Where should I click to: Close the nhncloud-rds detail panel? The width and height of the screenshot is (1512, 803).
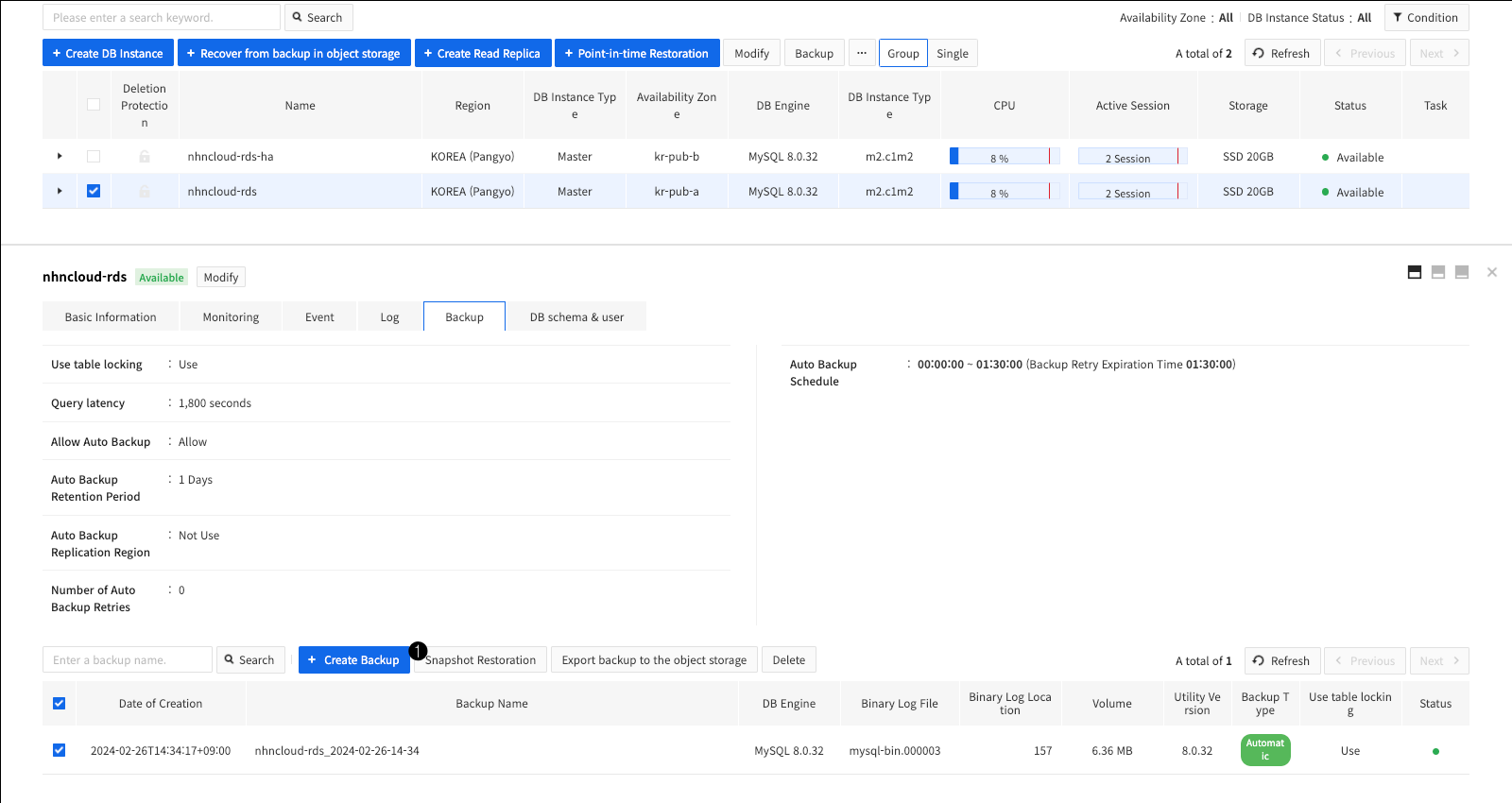tap(1492, 272)
